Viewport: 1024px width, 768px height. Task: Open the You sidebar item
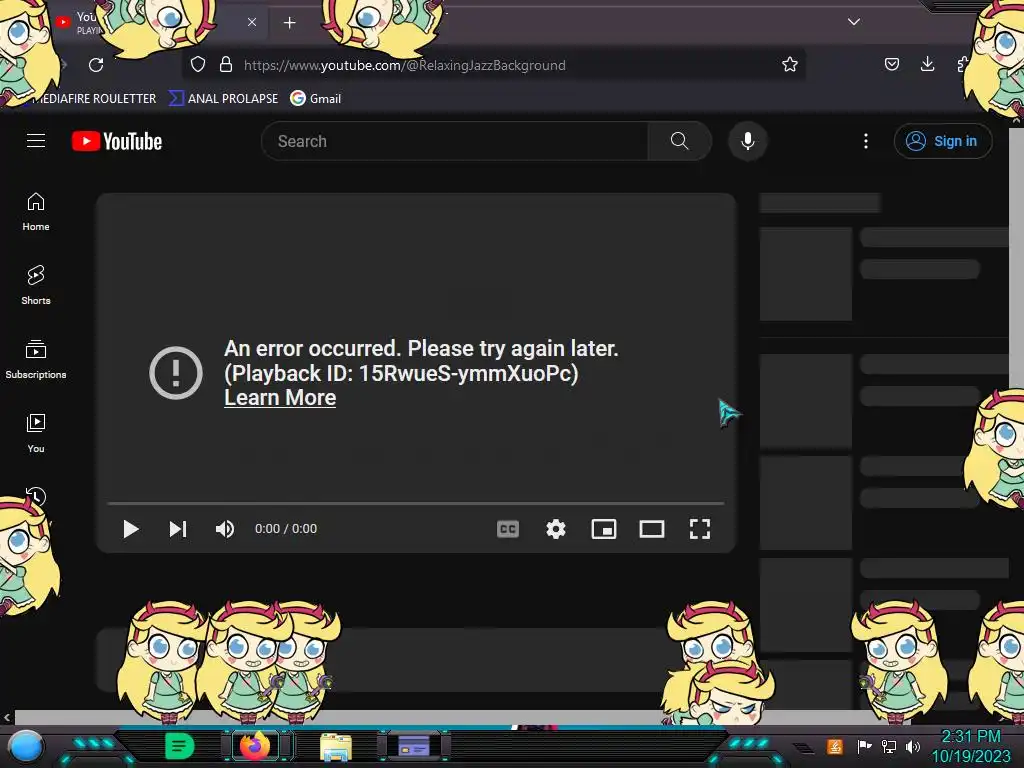click(x=36, y=434)
